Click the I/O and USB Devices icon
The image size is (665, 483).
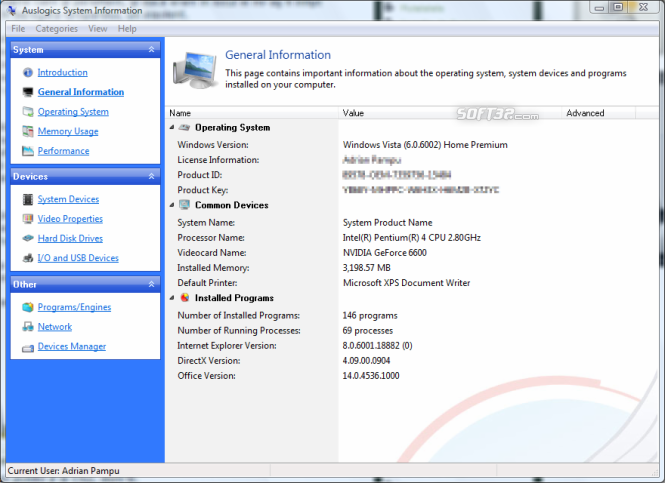coord(28,258)
